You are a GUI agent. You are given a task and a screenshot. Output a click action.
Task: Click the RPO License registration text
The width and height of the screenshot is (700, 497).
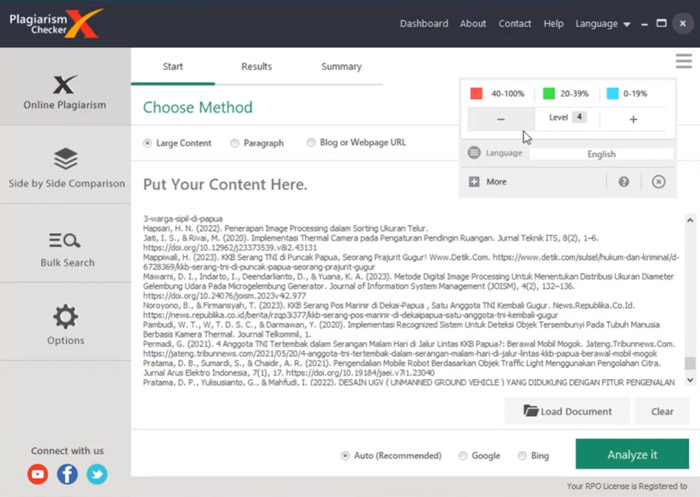click(x=627, y=486)
